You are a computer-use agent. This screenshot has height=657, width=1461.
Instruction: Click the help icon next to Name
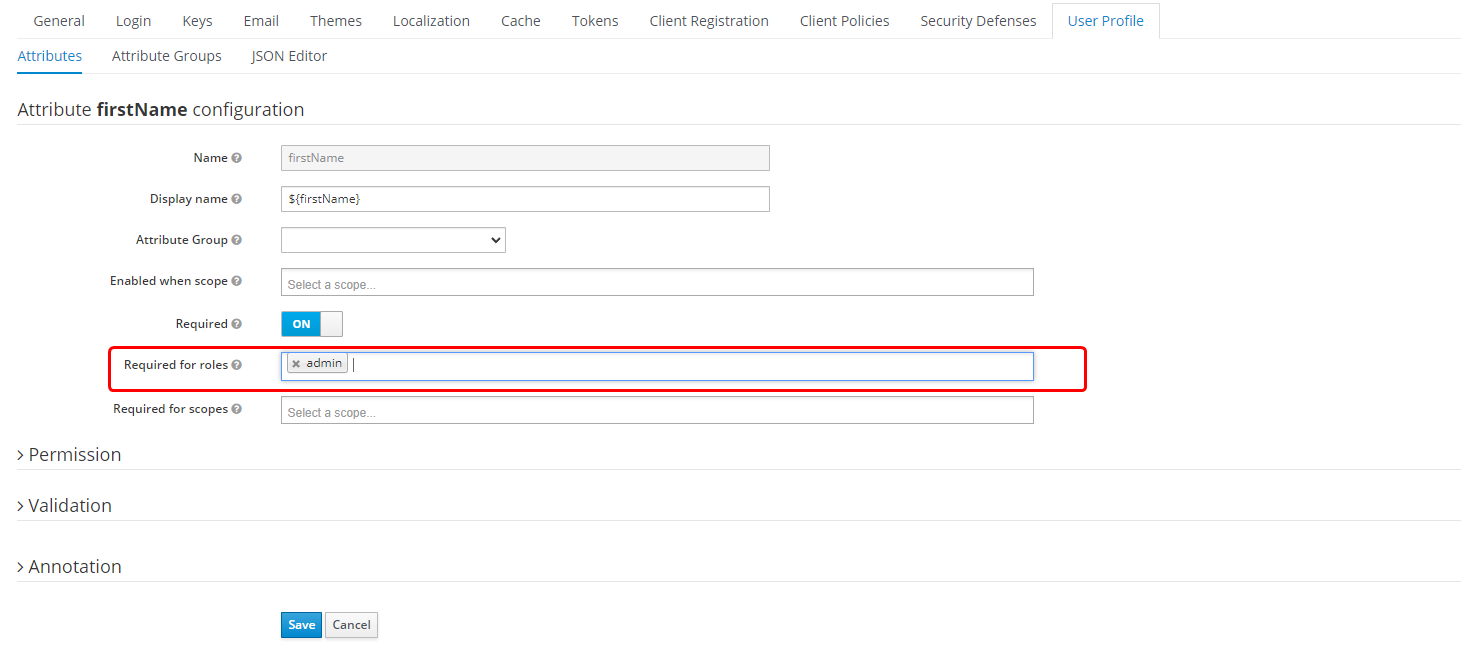[238, 157]
